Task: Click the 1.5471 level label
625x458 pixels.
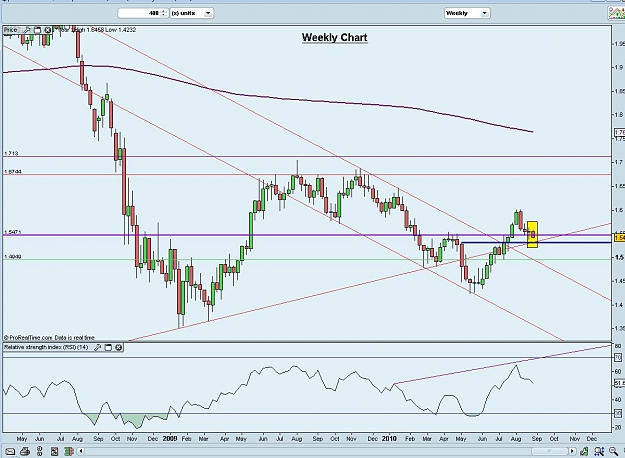Action: tap(12, 232)
